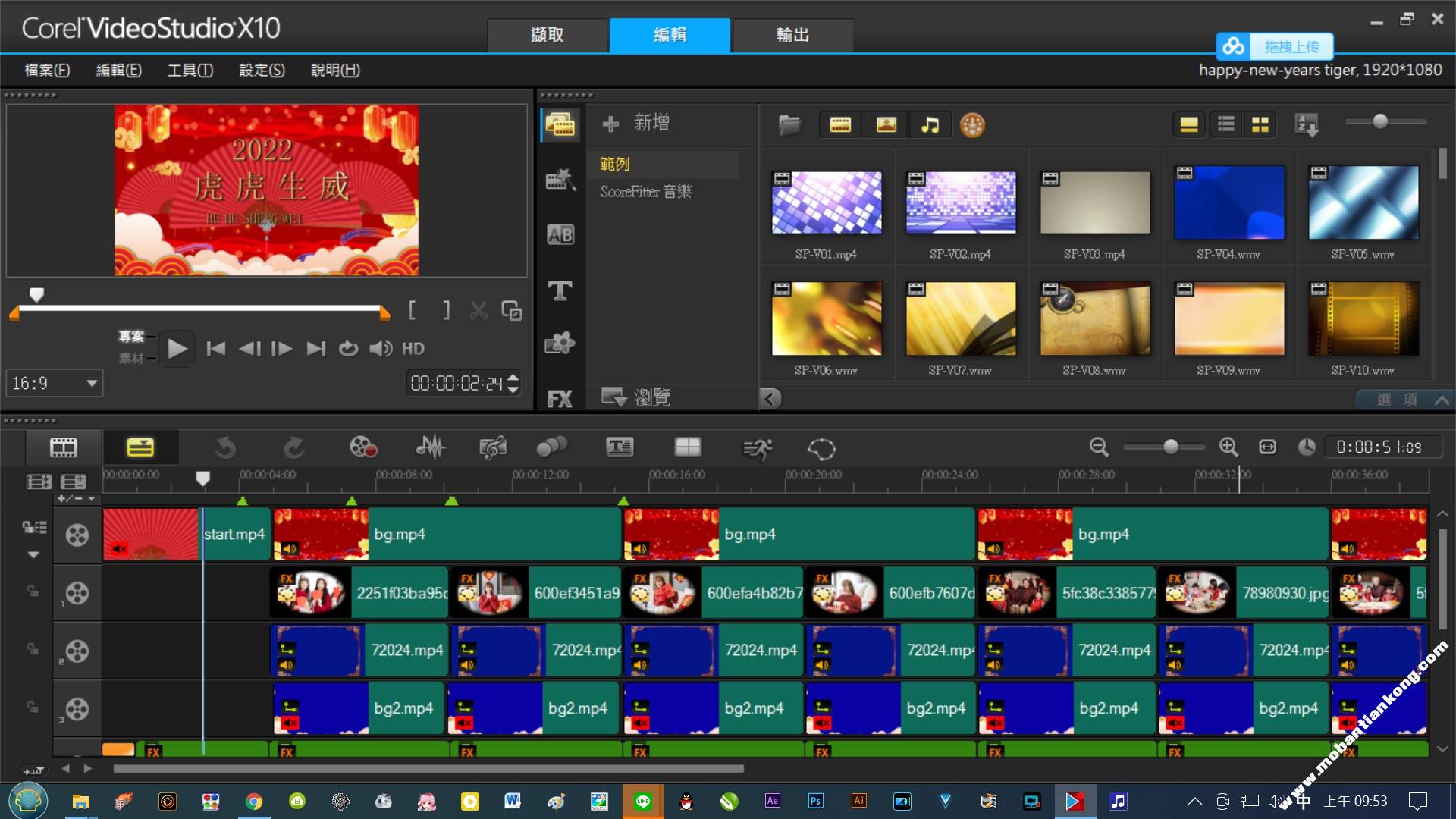
Task: Open the 說明(H) menu
Action: point(335,70)
